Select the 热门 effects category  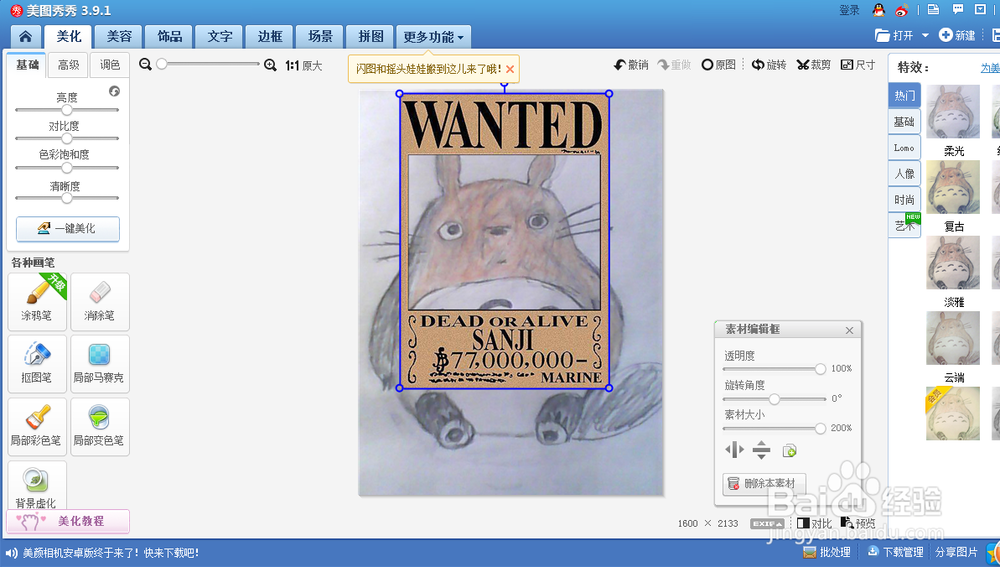pyautogui.click(x=904, y=95)
